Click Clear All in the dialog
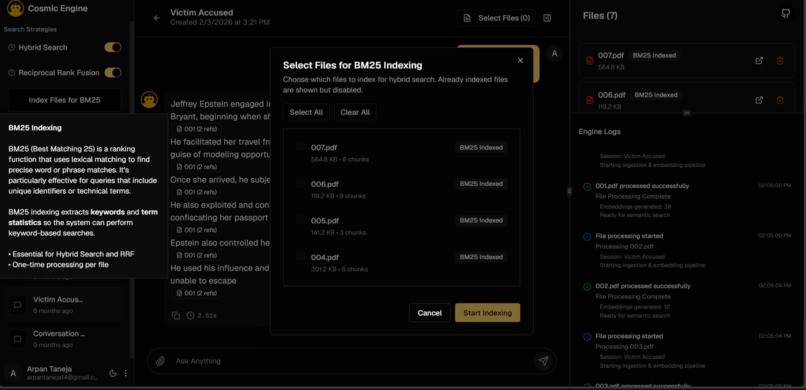The height and width of the screenshot is (390, 806). click(x=355, y=112)
